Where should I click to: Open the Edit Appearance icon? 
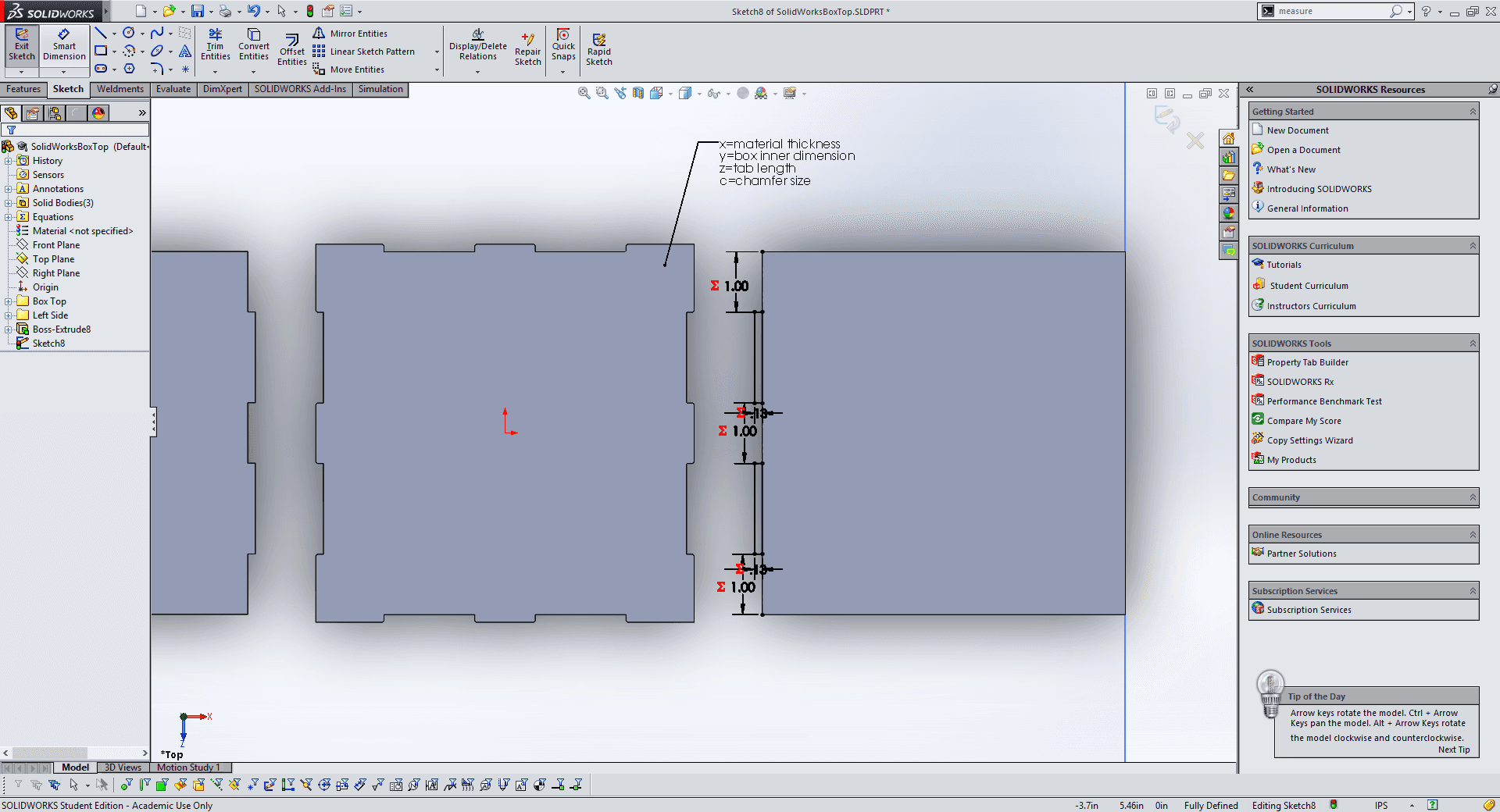tap(743, 93)
